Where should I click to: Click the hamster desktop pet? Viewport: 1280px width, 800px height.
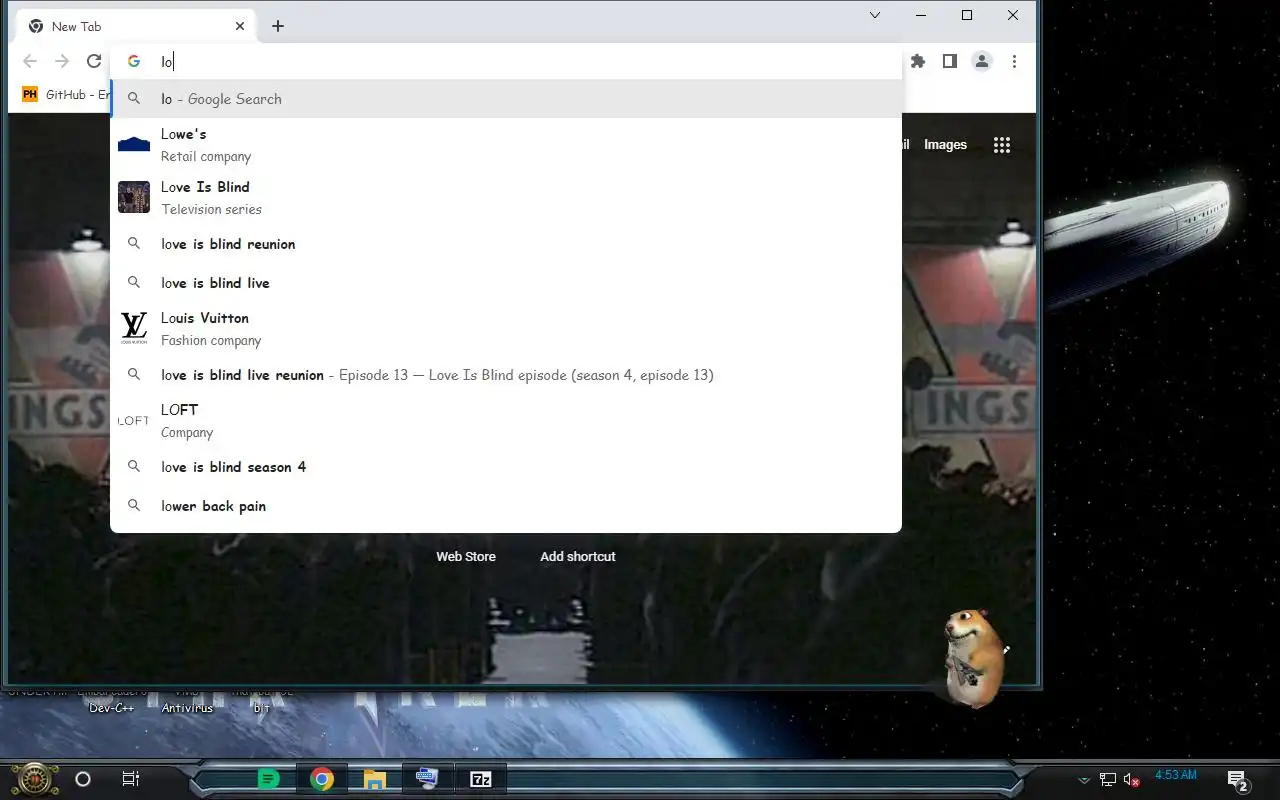(973, 658)
